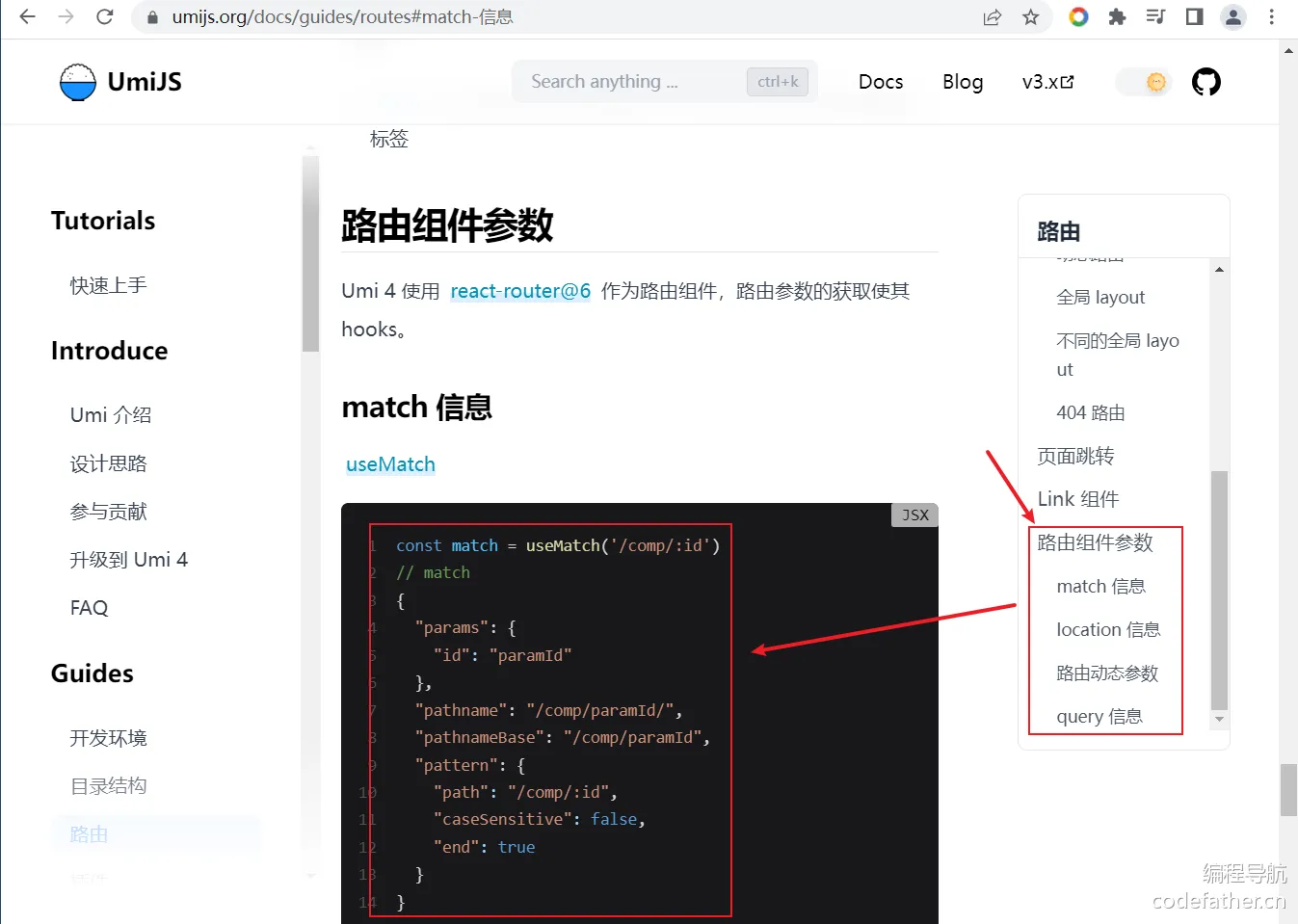Open the media control playlist icon
1298x924 pixels.
click(1155, 16)
